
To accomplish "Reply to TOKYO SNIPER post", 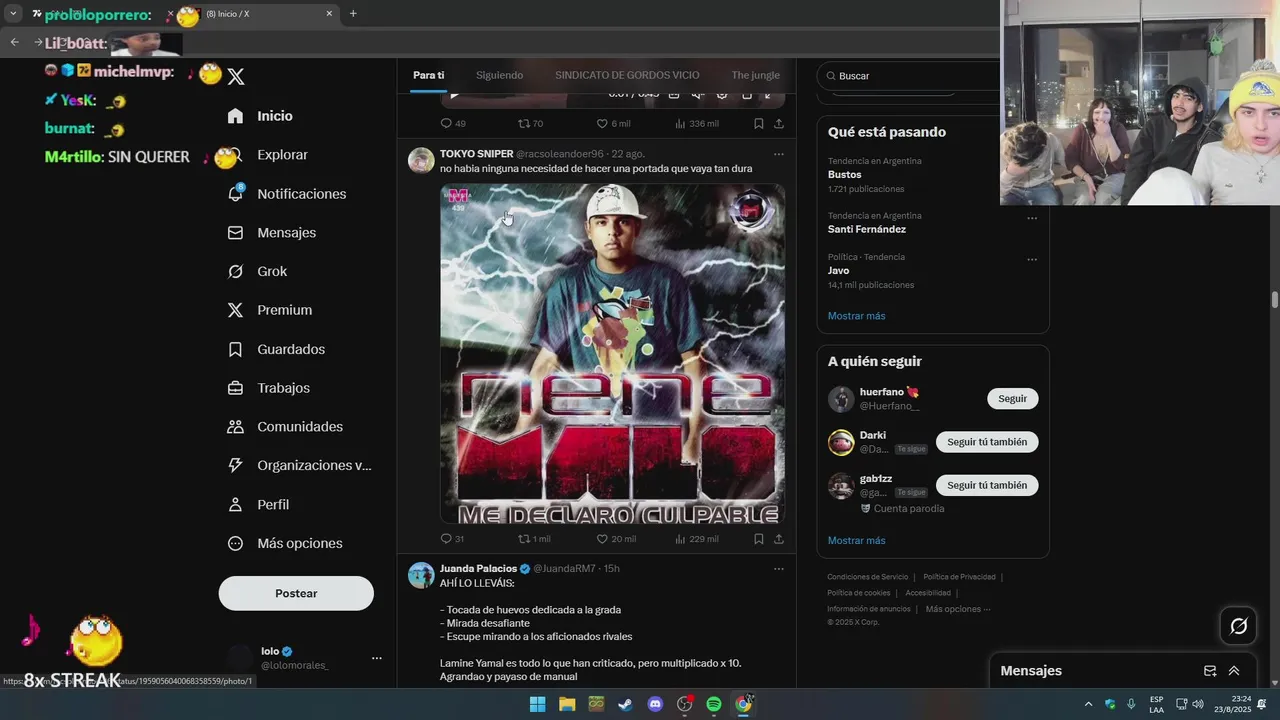I will pos(453,539).
